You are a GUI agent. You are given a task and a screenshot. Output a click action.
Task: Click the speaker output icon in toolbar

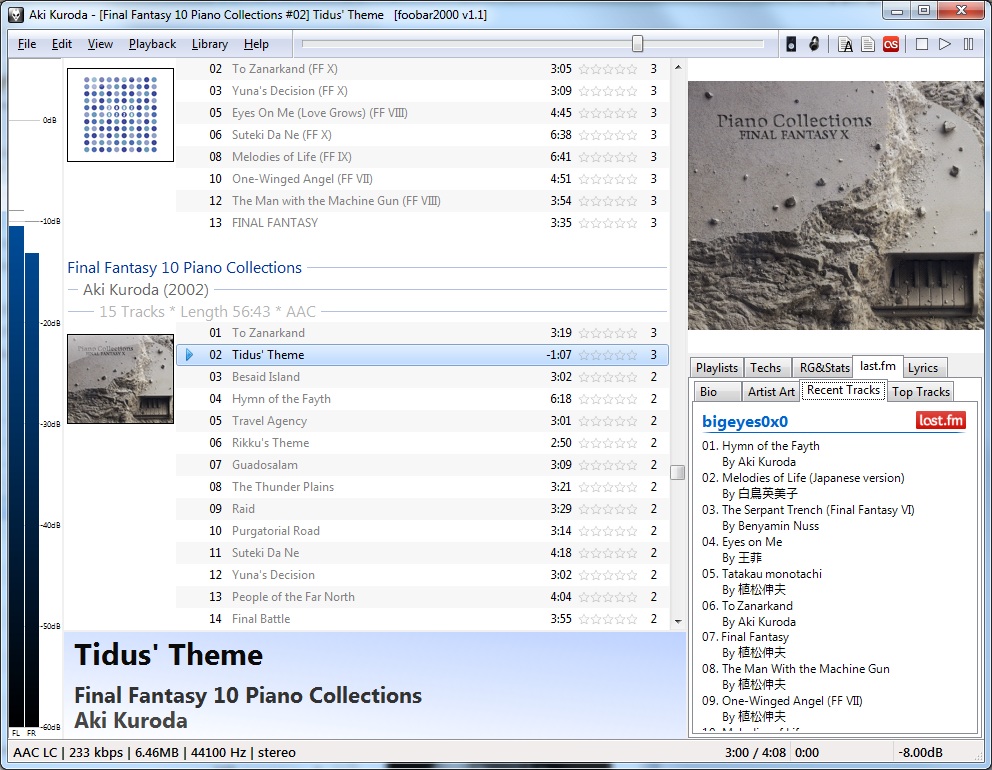tap(791, 44)
